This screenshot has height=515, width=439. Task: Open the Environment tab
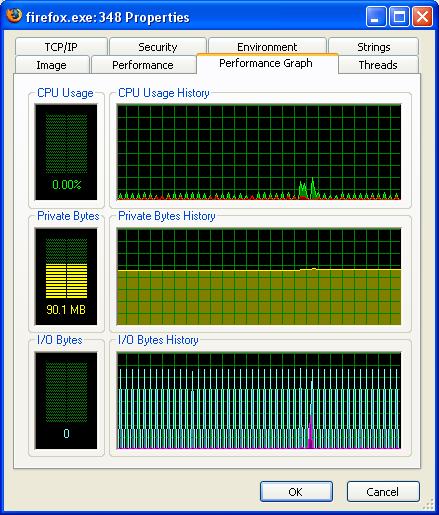(x=267, y=46)
